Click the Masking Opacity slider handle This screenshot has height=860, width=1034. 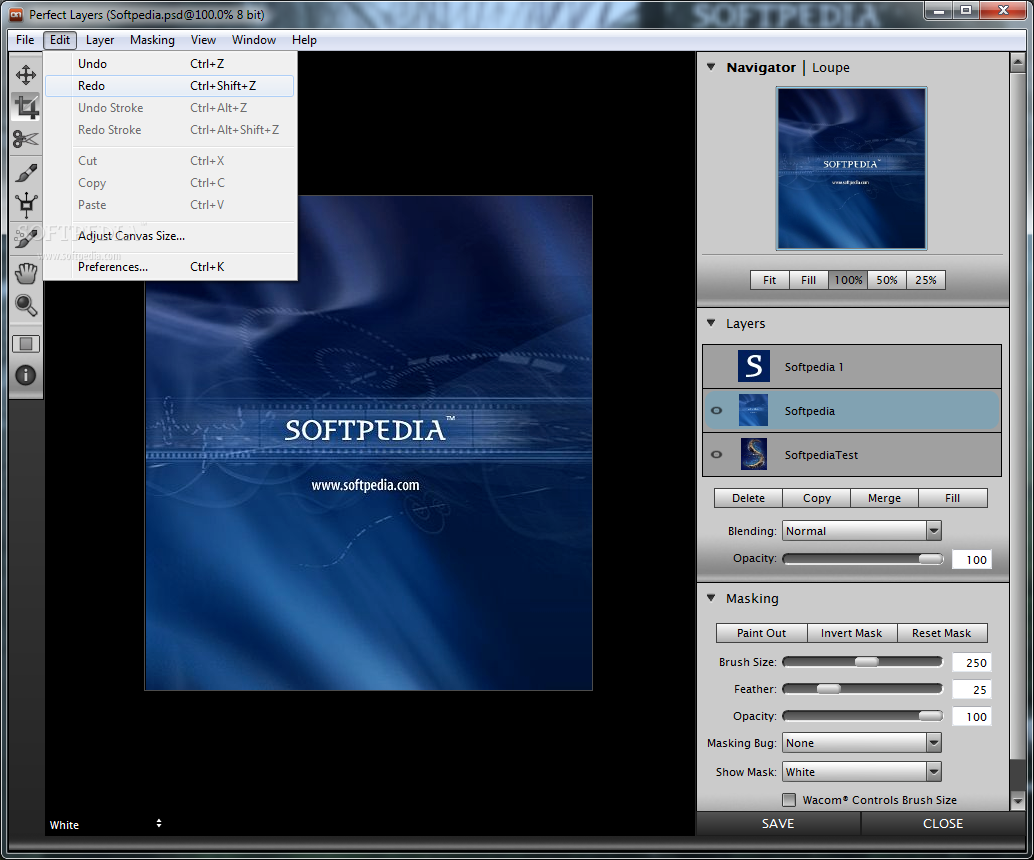pyautogui.click(x=930, y=716)
